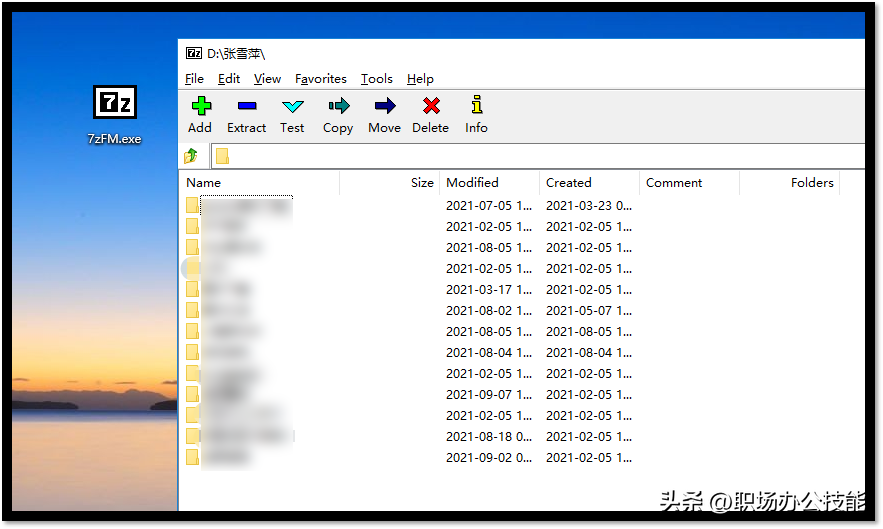883x529 pixels.
Task: Click the Created date 2021-05-07 cell
Action: (588, 311)
